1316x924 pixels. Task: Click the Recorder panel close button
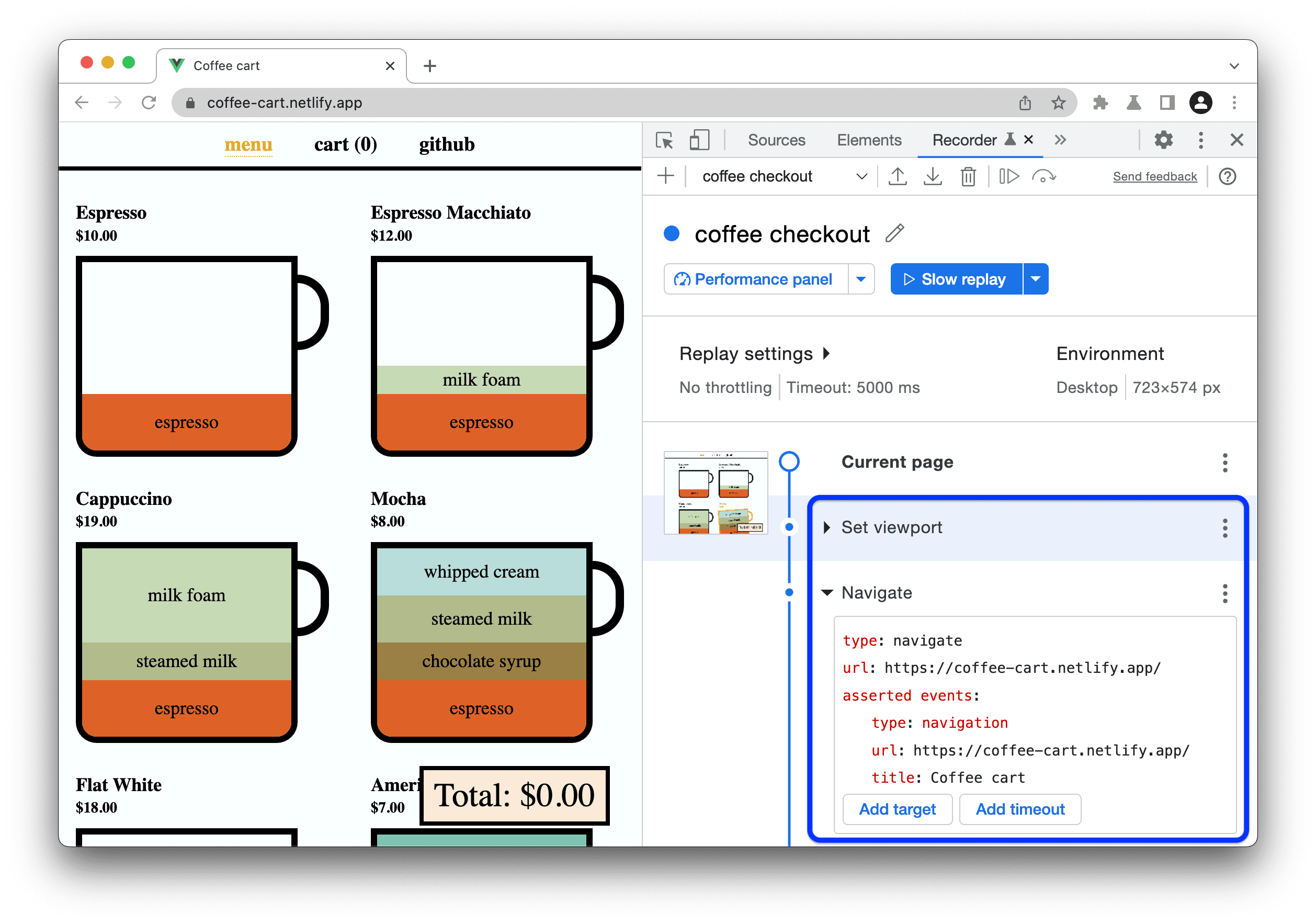pyautogui.click(x=1032, y=140)
